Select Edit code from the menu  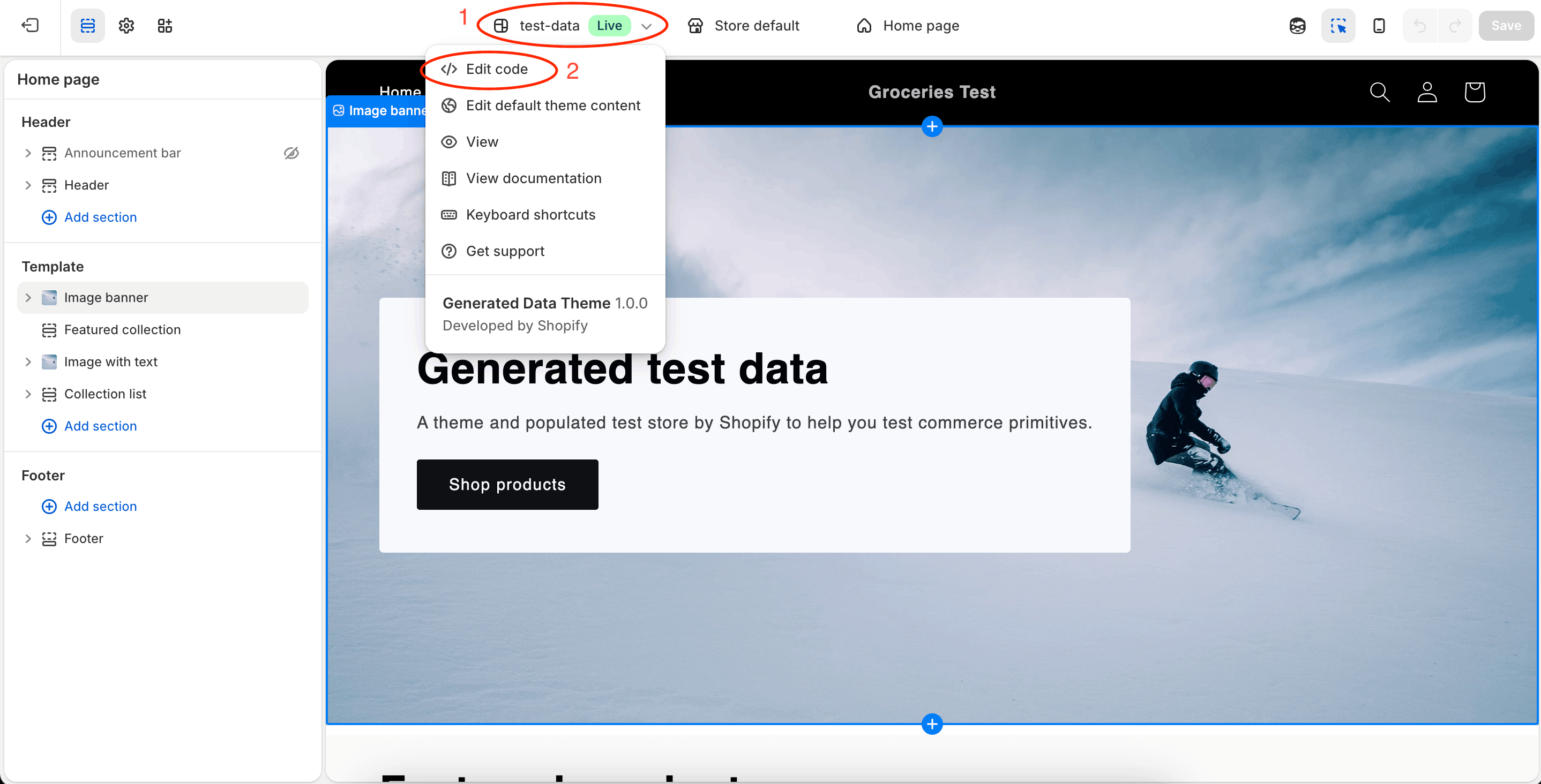point(496,70)
